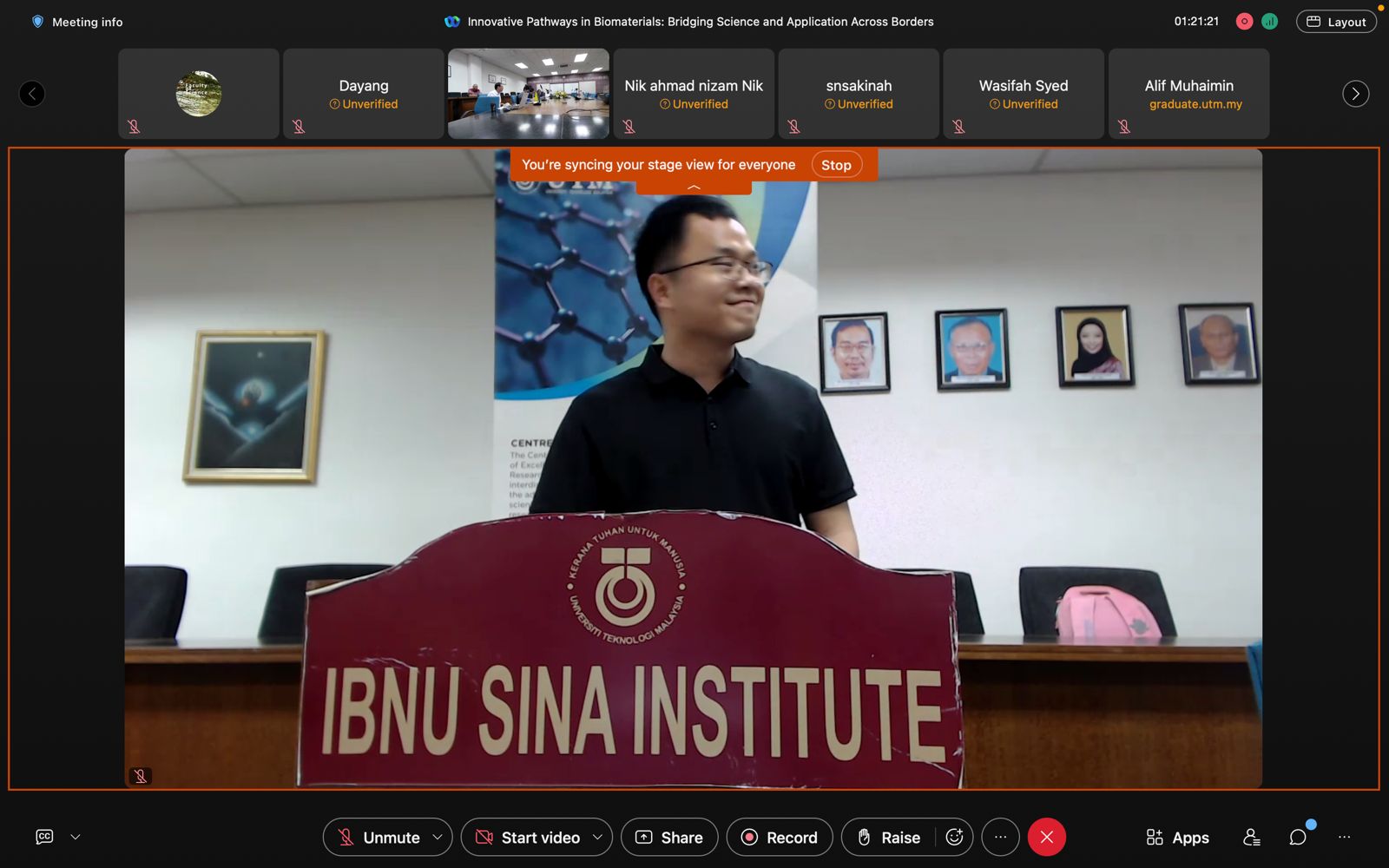Go to previous participants with left arrow
Screen dimensions: 1389x868
[32, 94]
